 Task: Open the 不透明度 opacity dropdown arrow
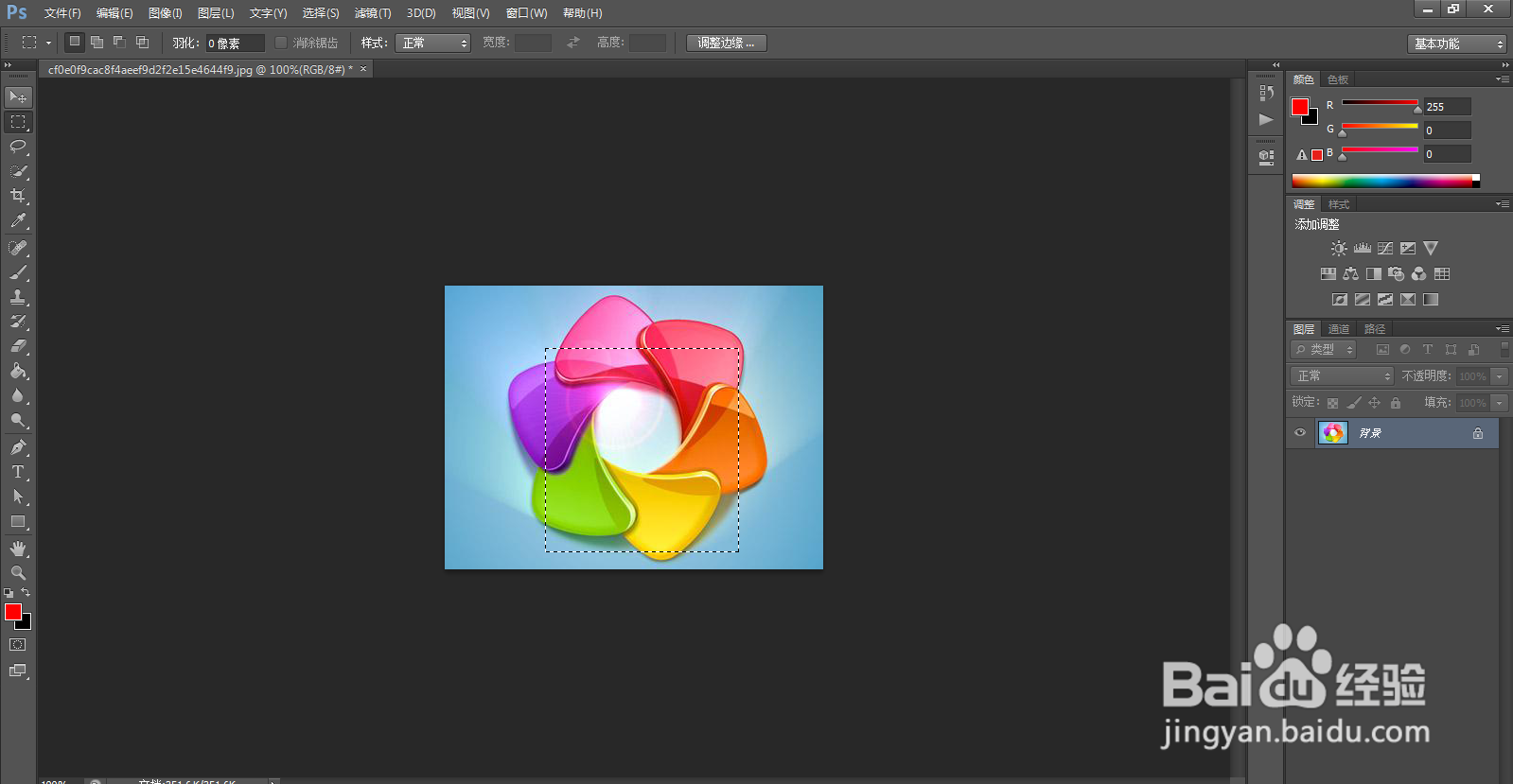pos(1499,376)
